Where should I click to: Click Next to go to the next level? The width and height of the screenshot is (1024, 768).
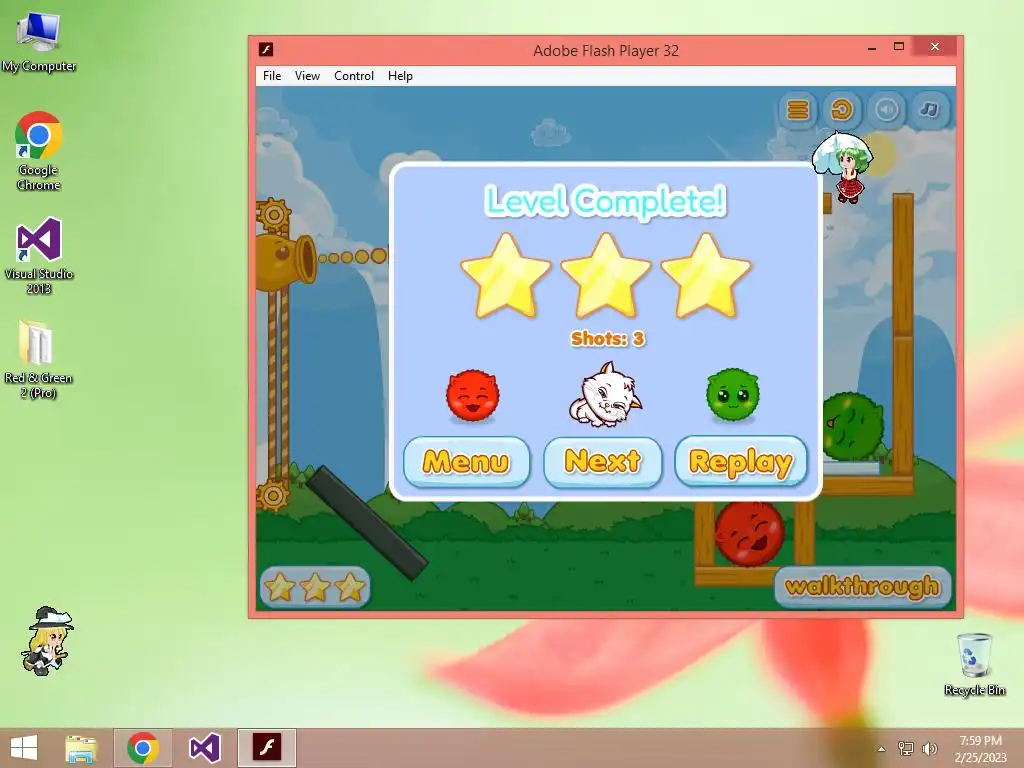(603, 462)
